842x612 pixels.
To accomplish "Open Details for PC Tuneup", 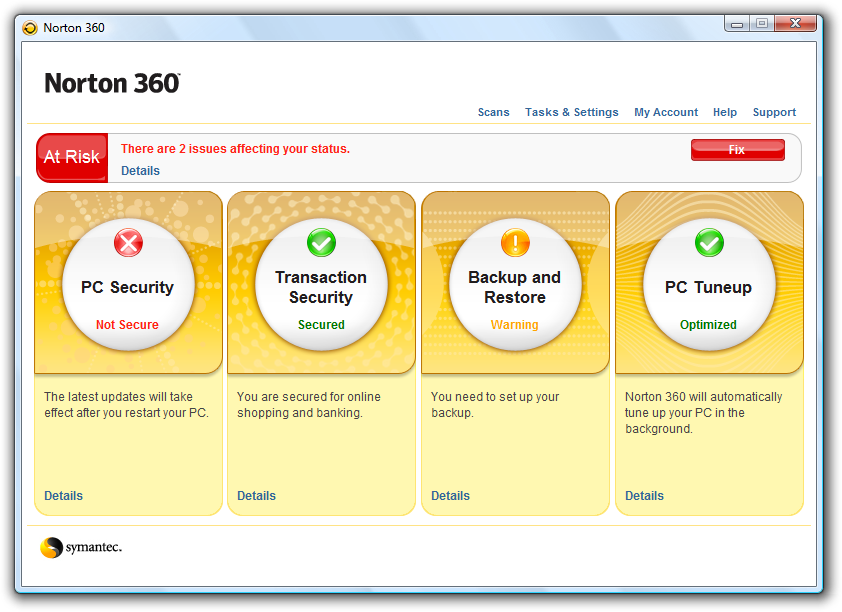I will pyautogui.click(x=644, y=496).
